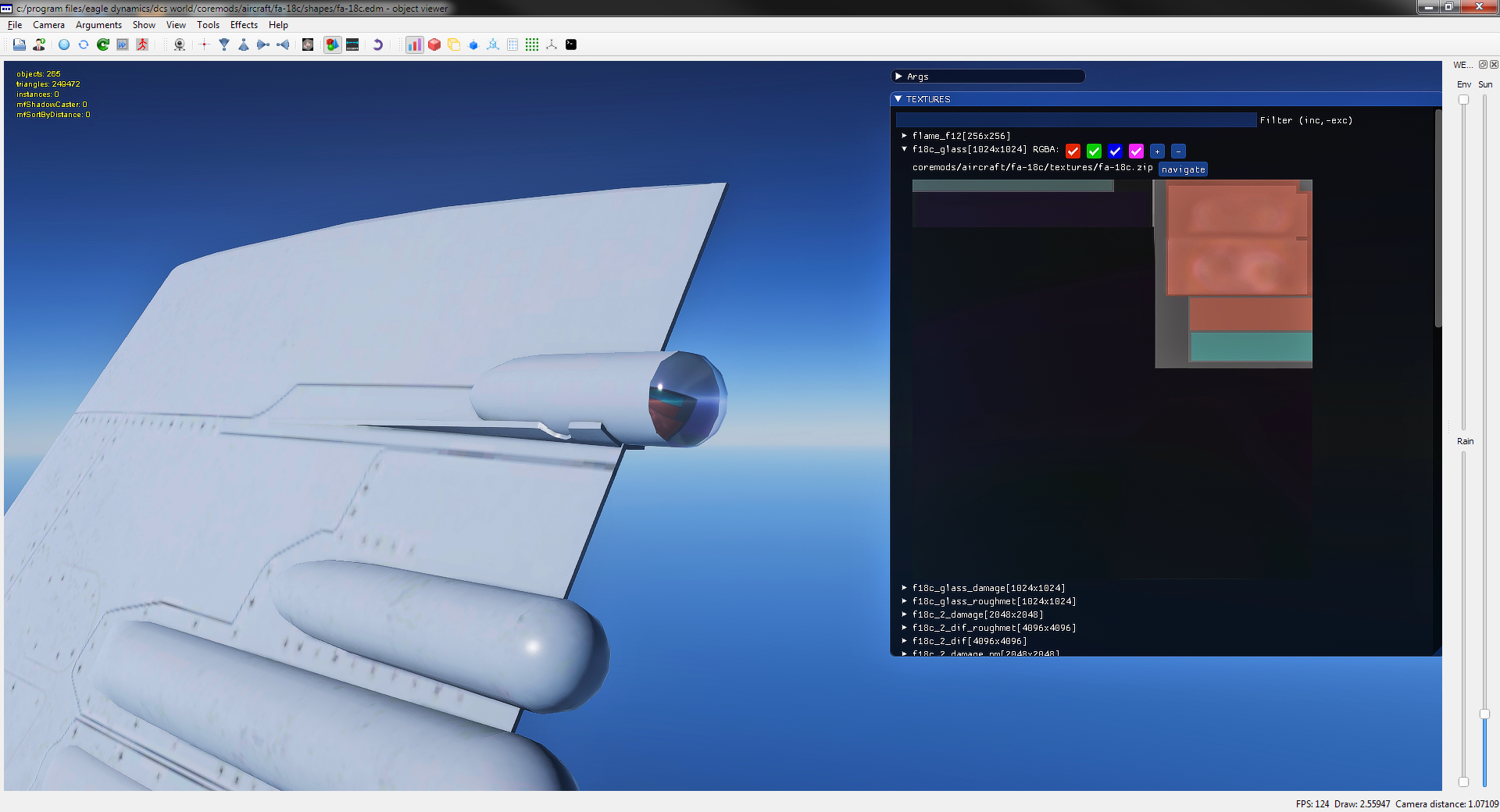Click the yellow wireframe box icon
Viewport: 1500px width, 812px height.
tap(454, 45)
